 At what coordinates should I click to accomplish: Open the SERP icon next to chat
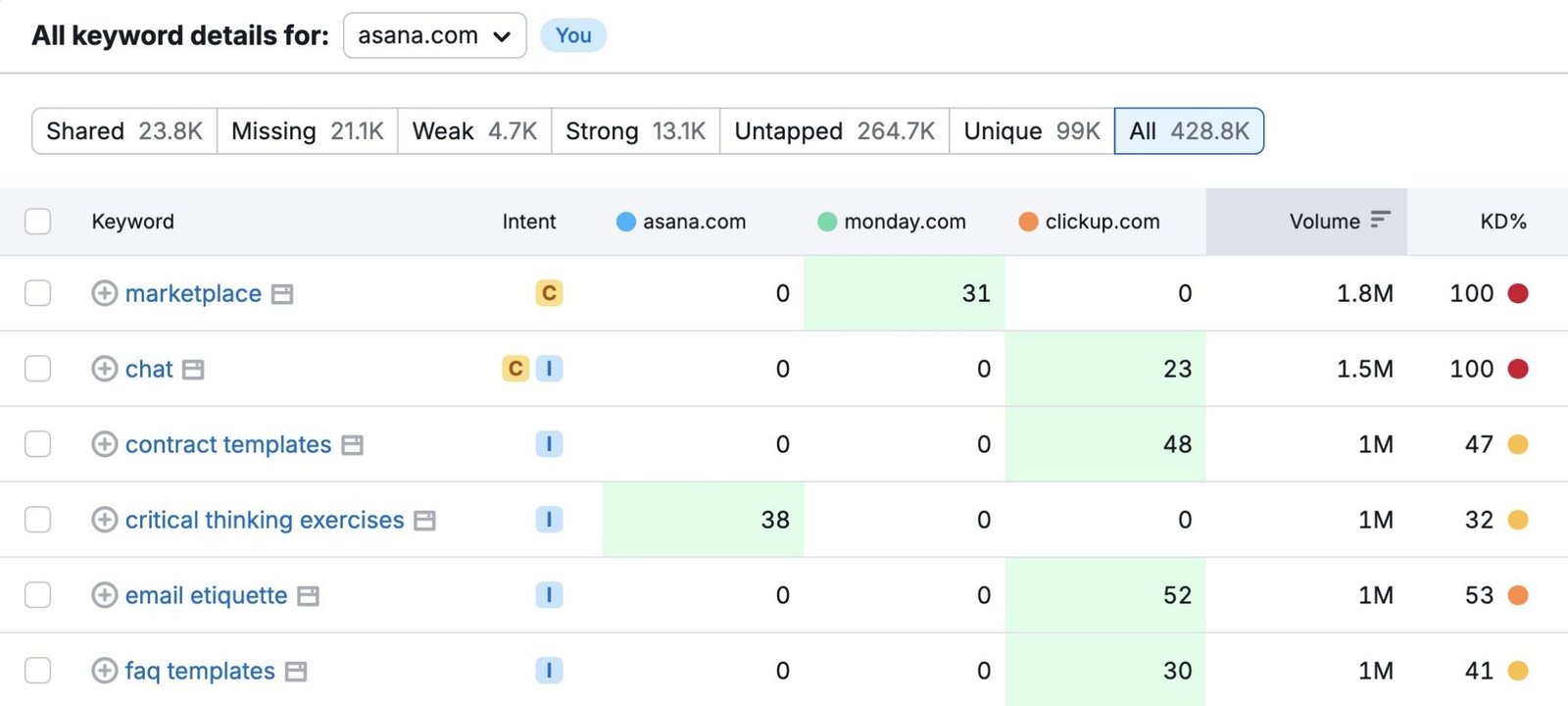193,370
